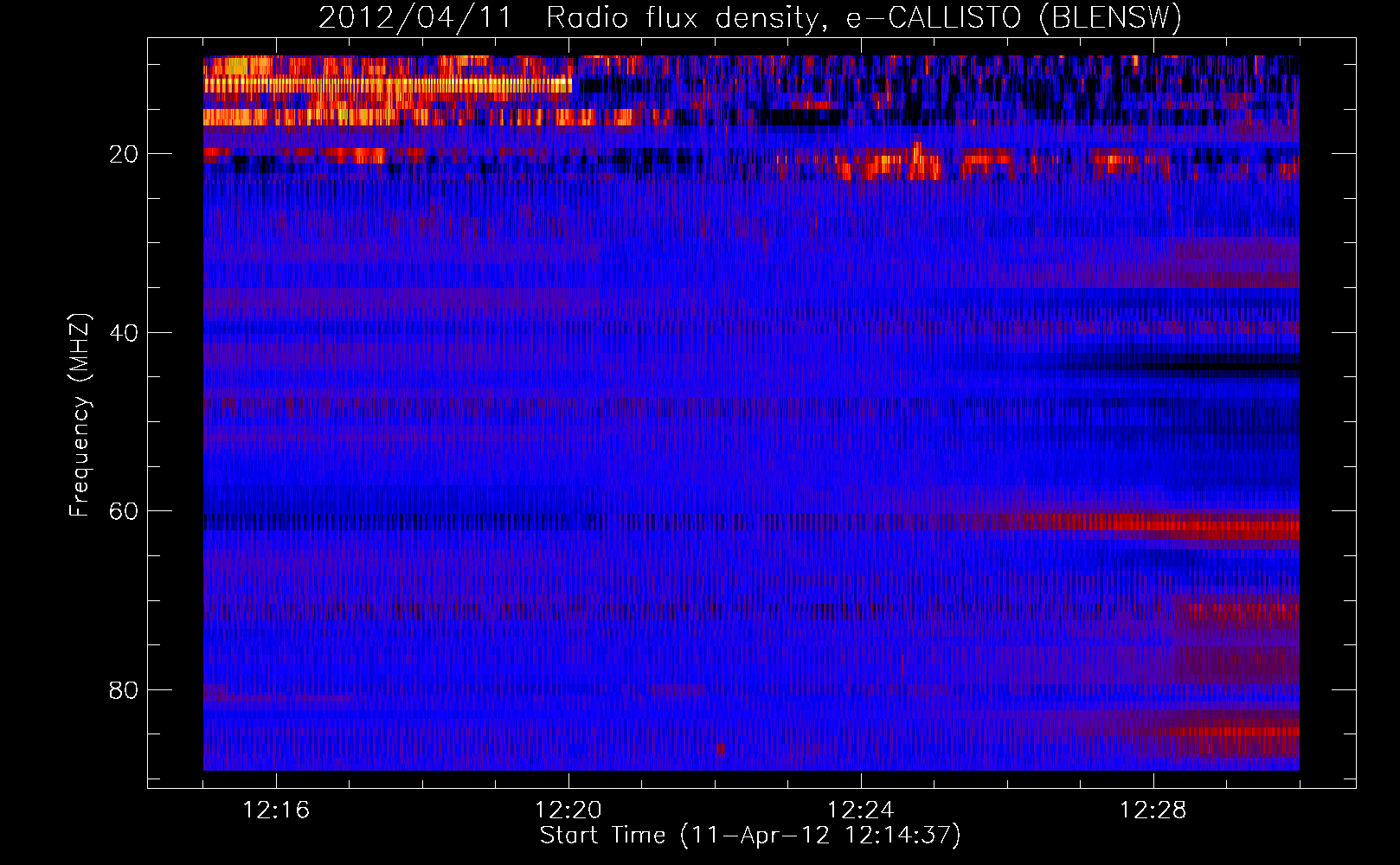The height and width of the screenshot is (865, 1400).
Task: Click the 60 MHz frequency tick label
Action: pos(125,511)
